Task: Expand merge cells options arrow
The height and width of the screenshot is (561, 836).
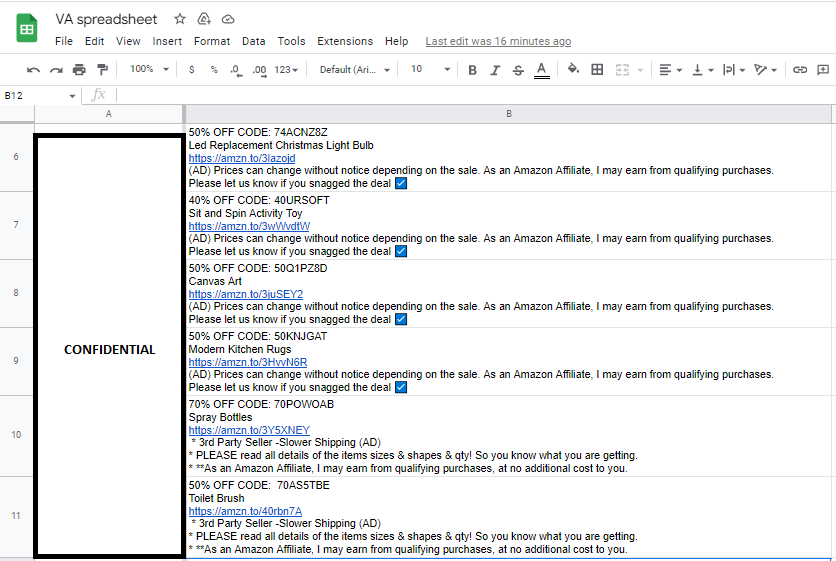Action: coord(640,70)
